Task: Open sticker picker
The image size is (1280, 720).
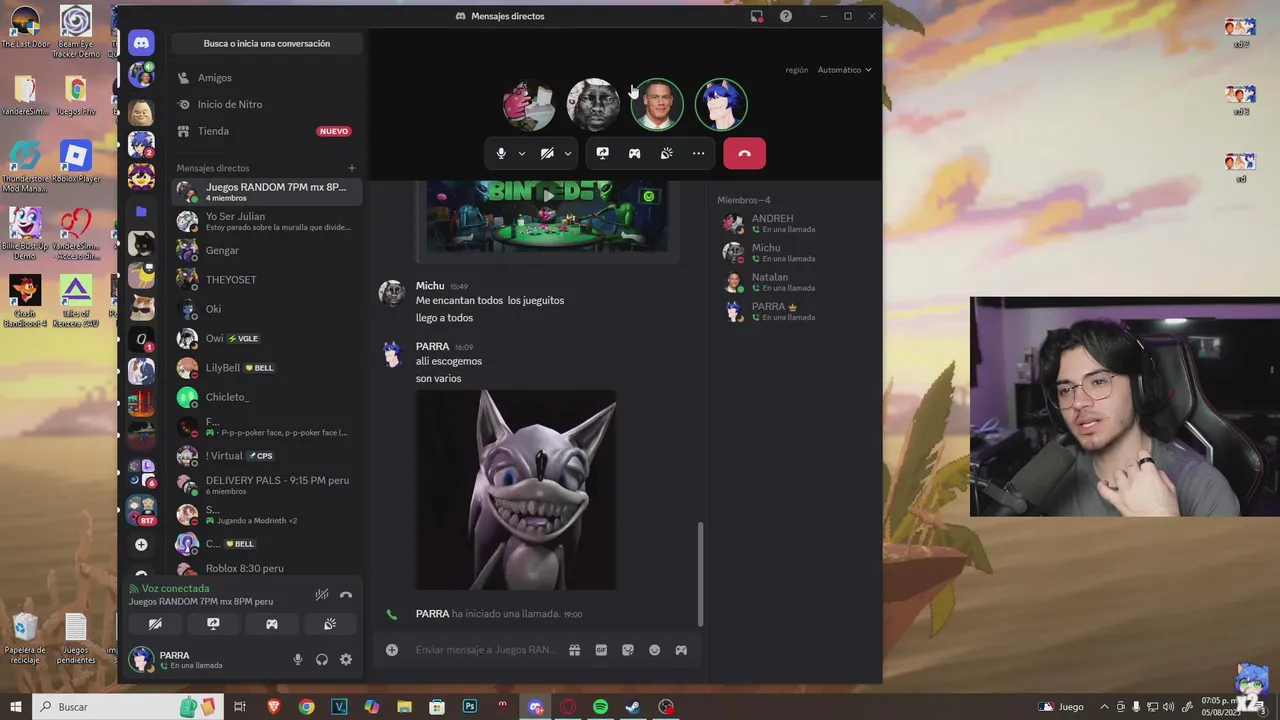Action: 628,650
